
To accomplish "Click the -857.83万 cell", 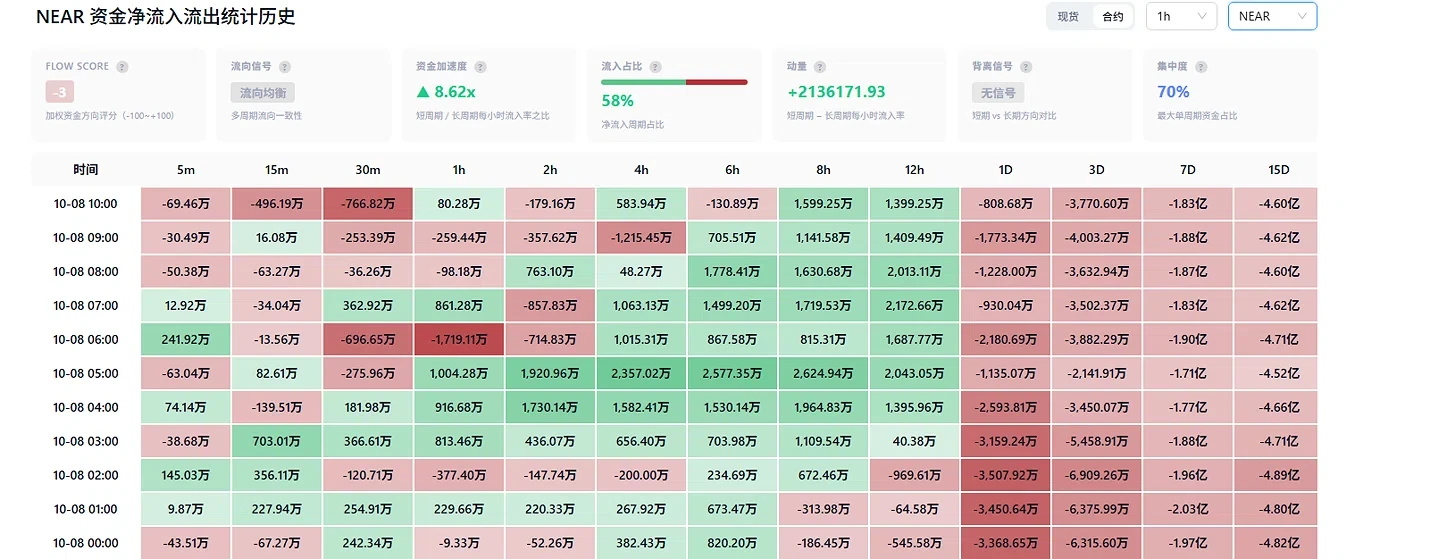I will coord(550,306).
